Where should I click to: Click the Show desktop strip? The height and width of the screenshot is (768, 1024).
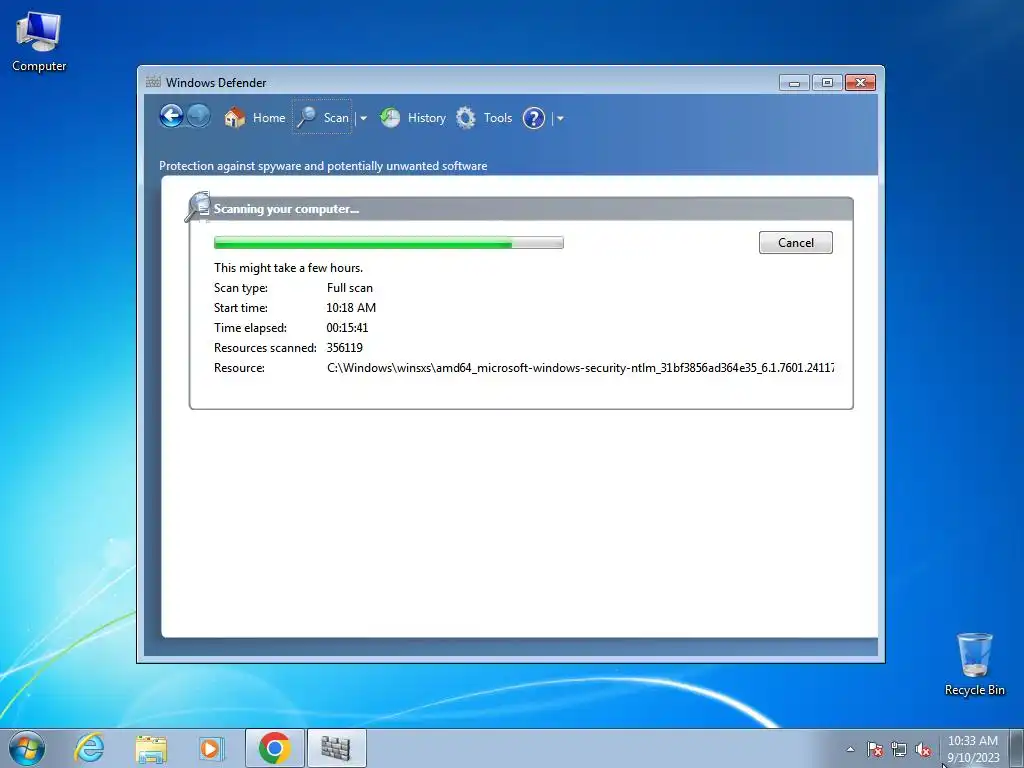pos(1017,748)
